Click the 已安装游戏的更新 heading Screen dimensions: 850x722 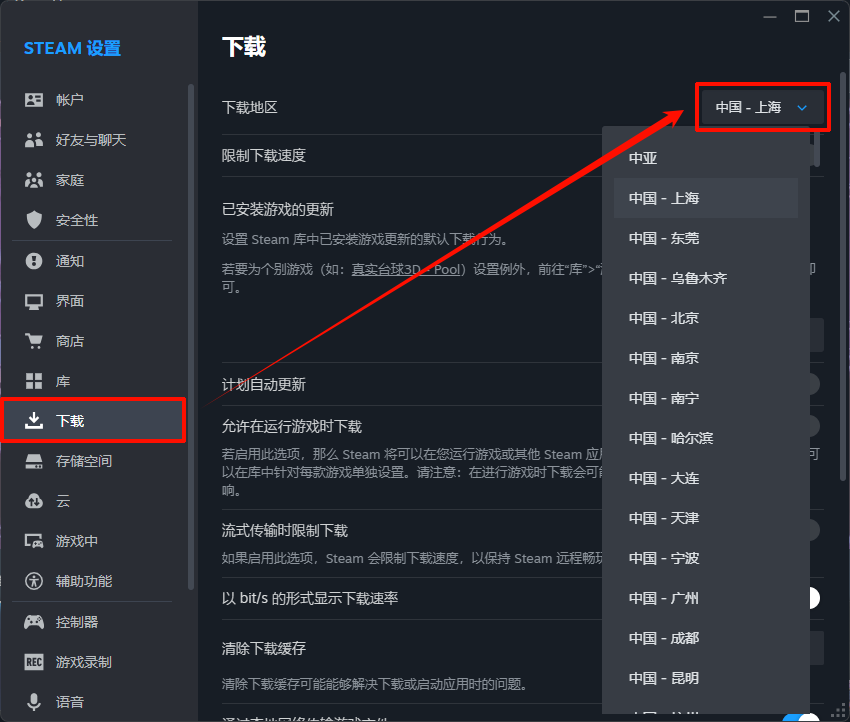coord(278,209)
